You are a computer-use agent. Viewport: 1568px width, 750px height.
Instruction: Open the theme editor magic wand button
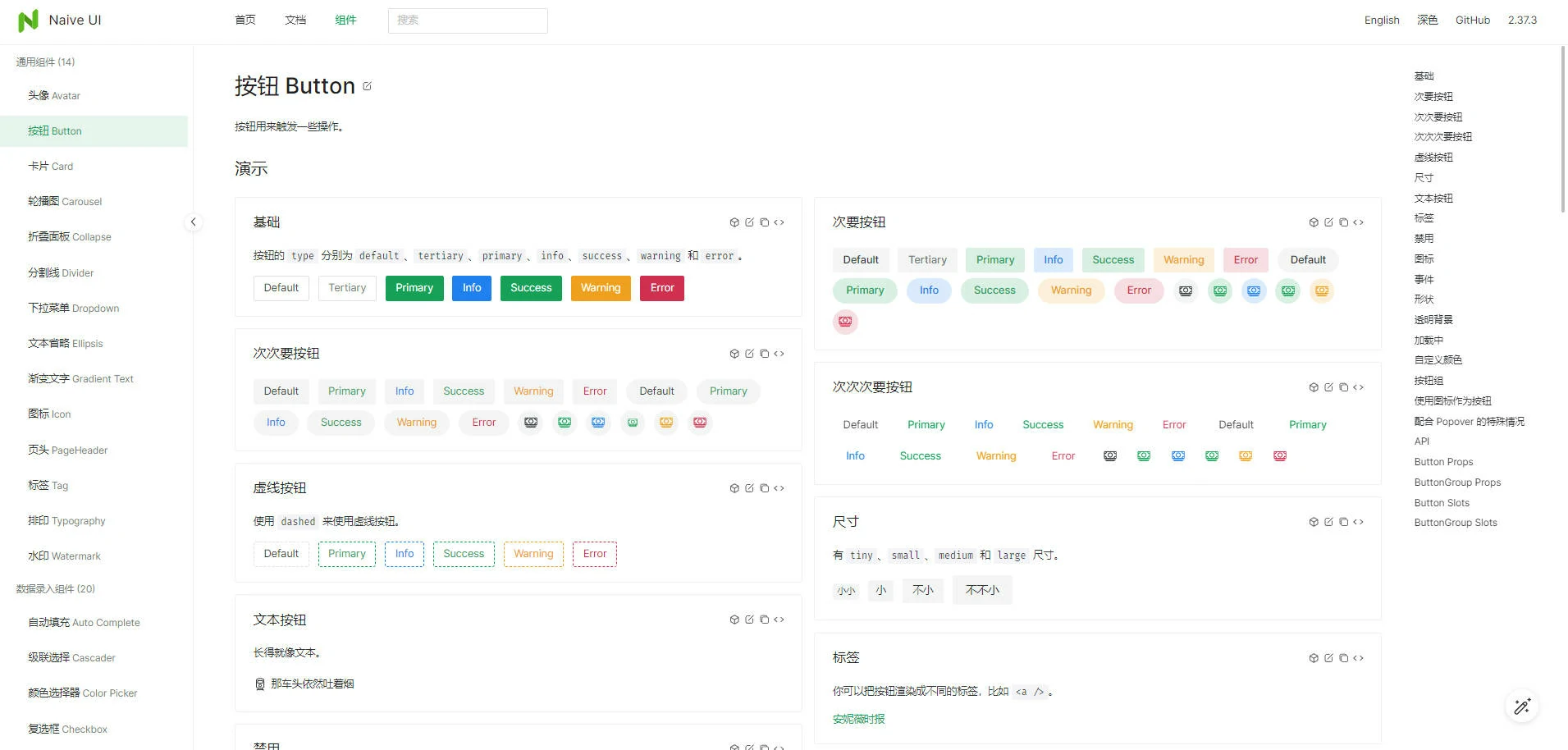pos(1522,706)
